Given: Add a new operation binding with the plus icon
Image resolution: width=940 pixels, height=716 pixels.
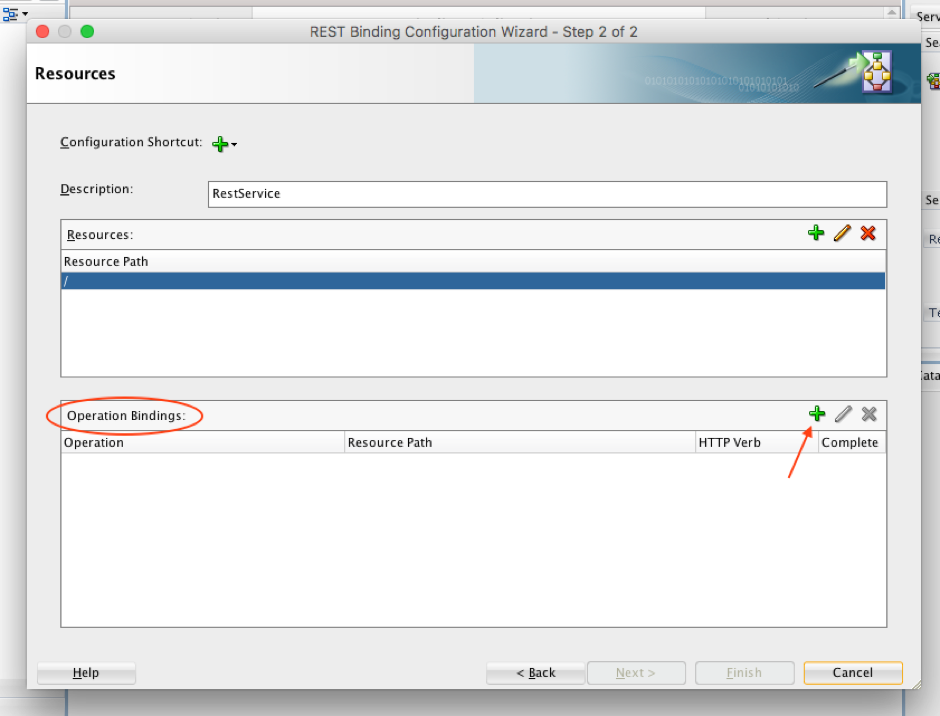Looking at the screenshot, I should pyautogui.click(x=817, y=414).
